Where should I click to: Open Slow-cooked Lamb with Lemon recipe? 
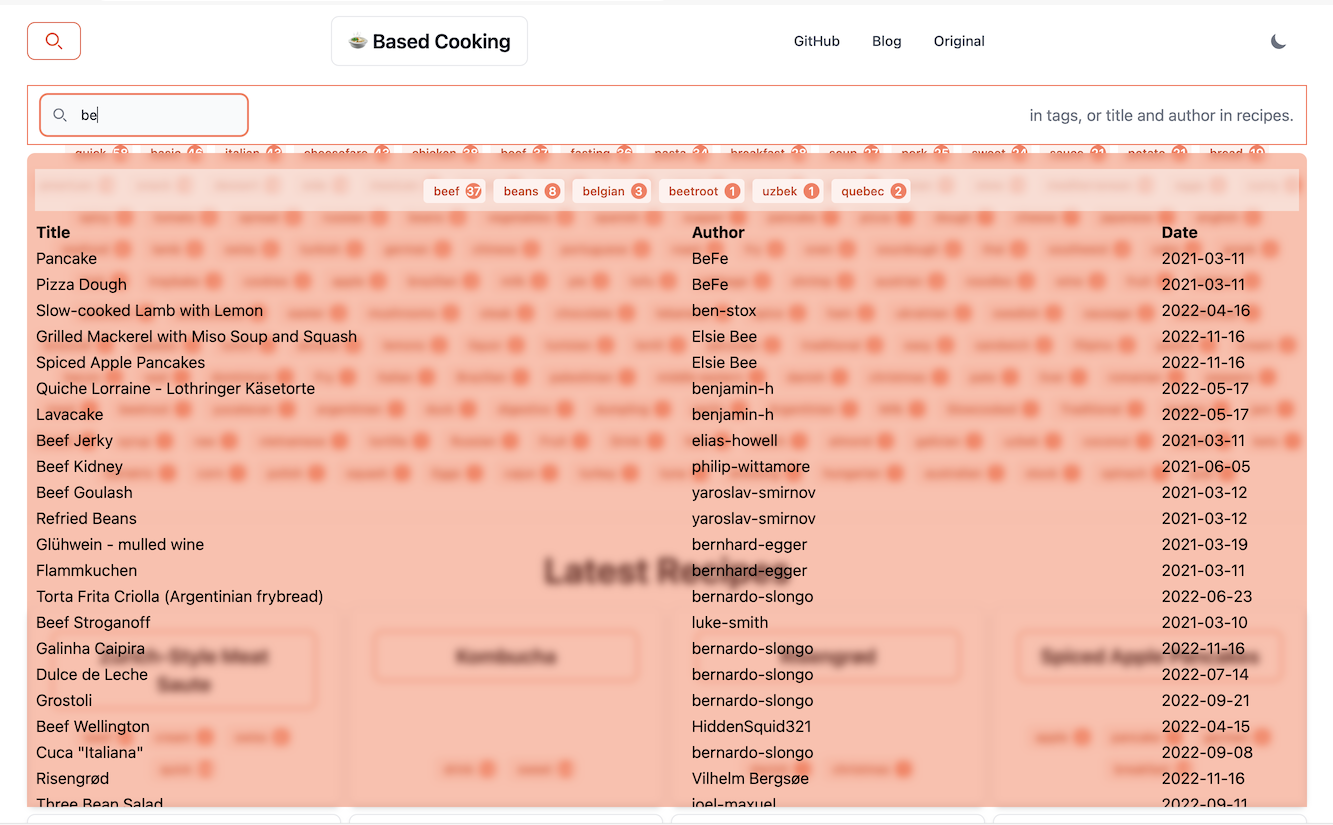coord(149,310)
